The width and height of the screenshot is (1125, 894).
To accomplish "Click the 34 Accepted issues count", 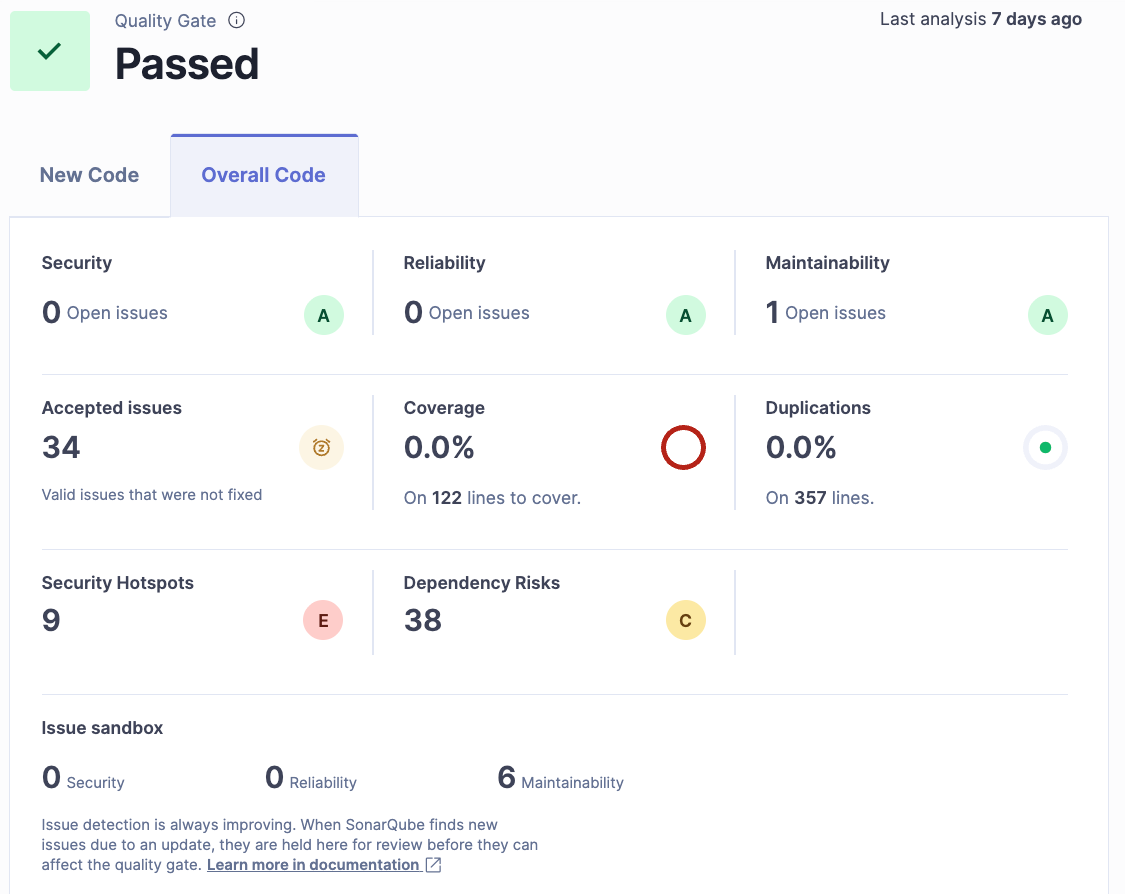I will [61, 447].
